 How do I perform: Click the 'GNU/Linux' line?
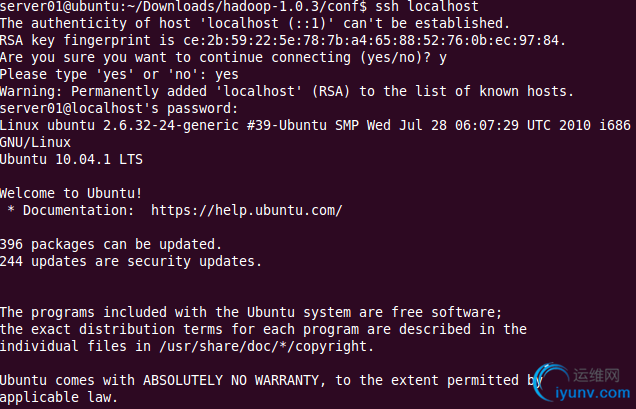35,142
